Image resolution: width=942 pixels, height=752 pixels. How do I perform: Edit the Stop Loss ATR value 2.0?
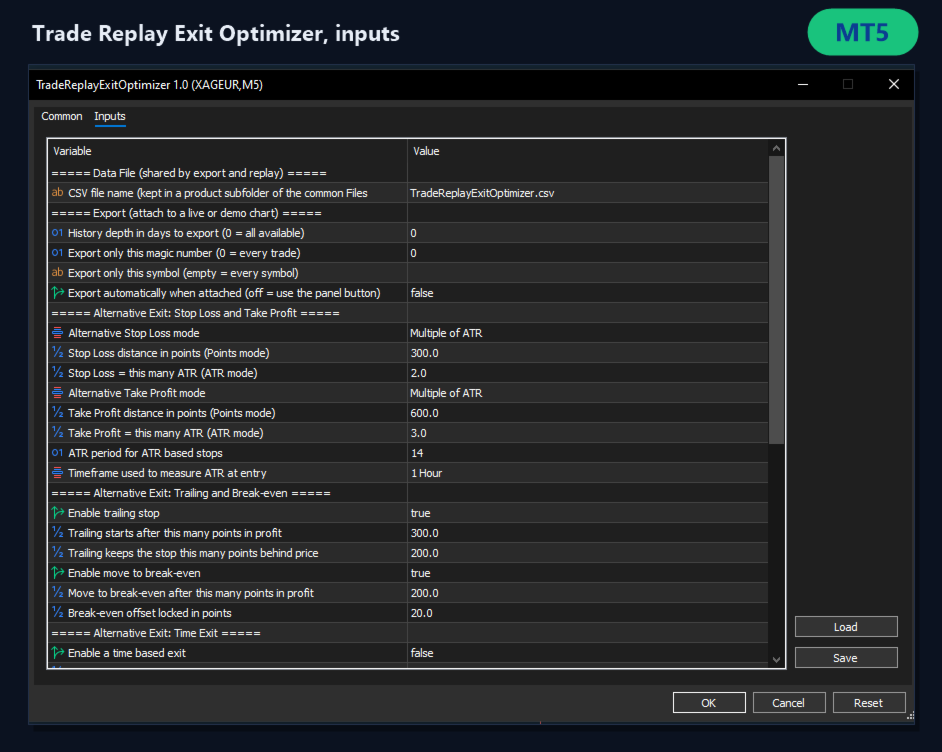click(588, 373)
